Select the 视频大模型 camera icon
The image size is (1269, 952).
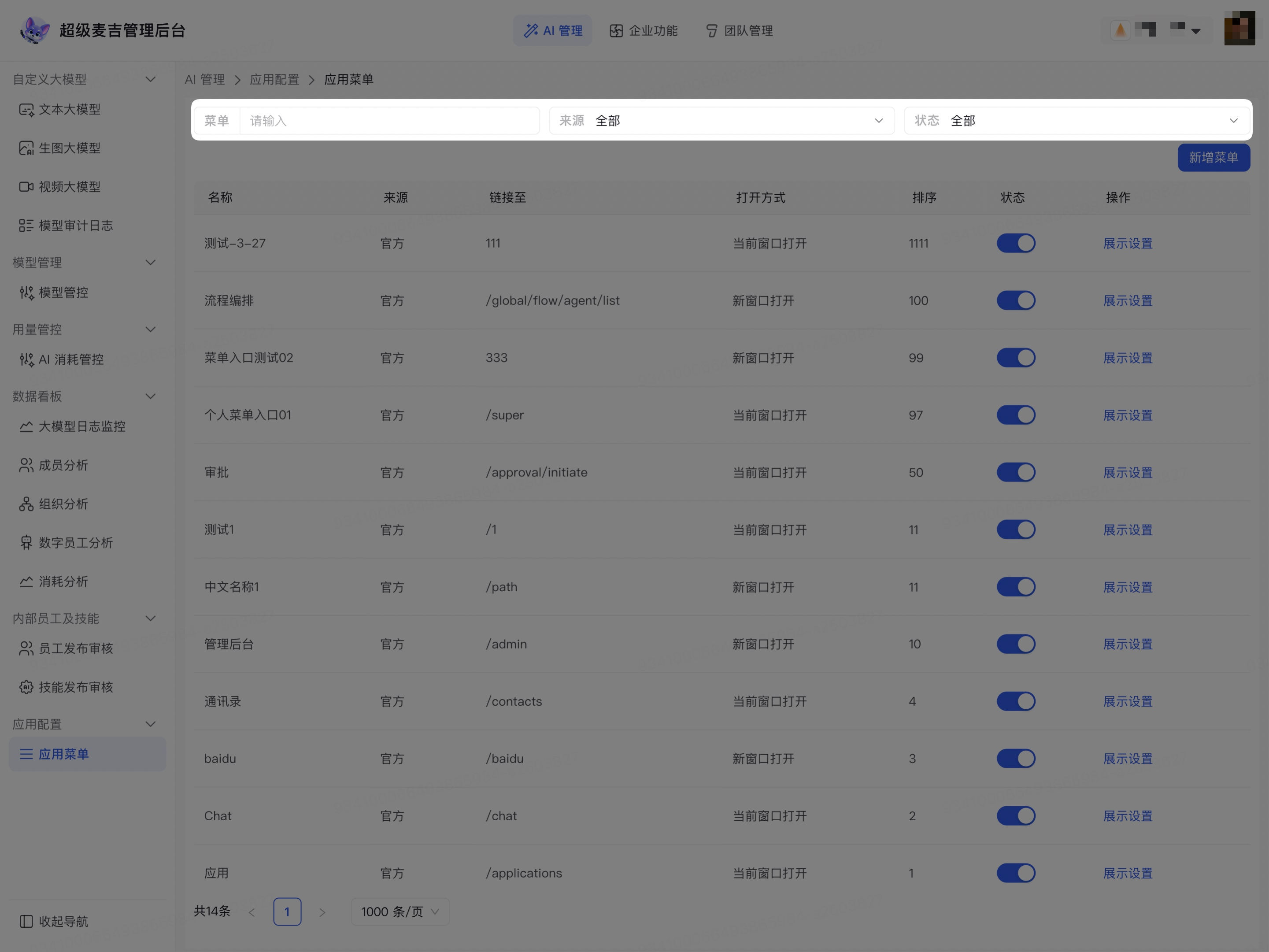pyautogui.click(x=26, y=186)
